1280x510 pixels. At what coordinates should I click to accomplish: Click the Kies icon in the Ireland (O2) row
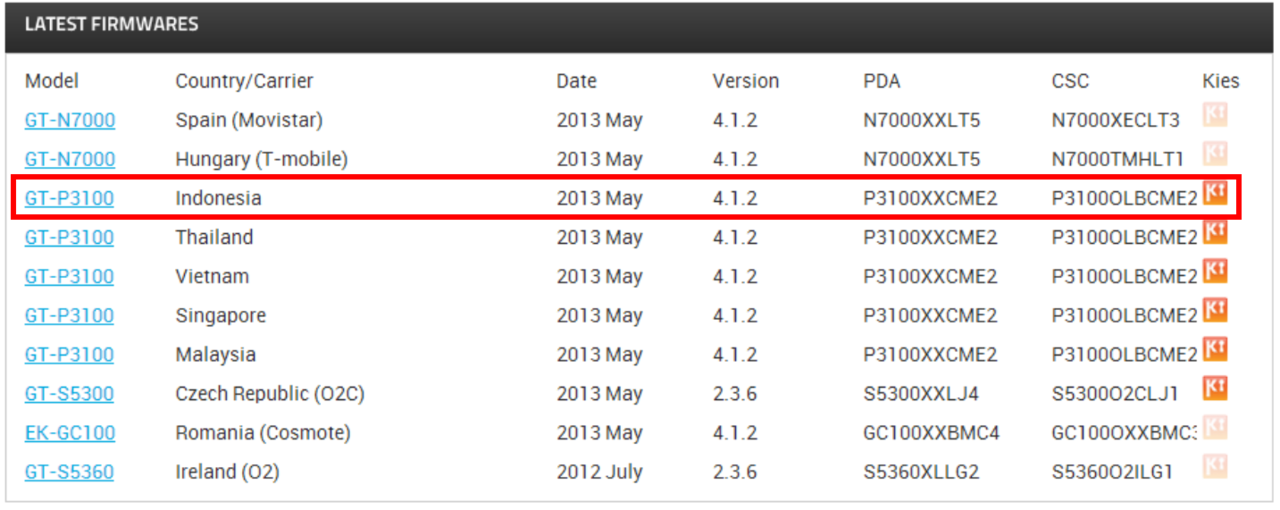point(1215,466)
